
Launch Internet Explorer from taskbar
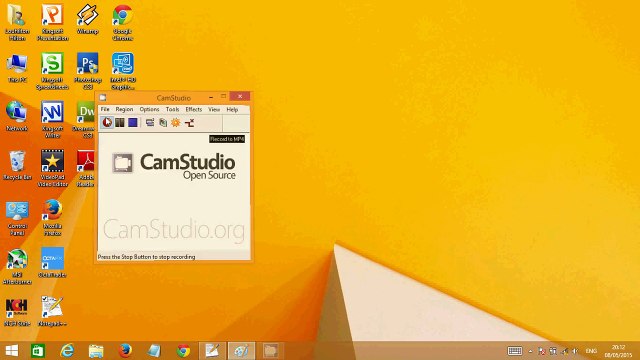(67, 351)
